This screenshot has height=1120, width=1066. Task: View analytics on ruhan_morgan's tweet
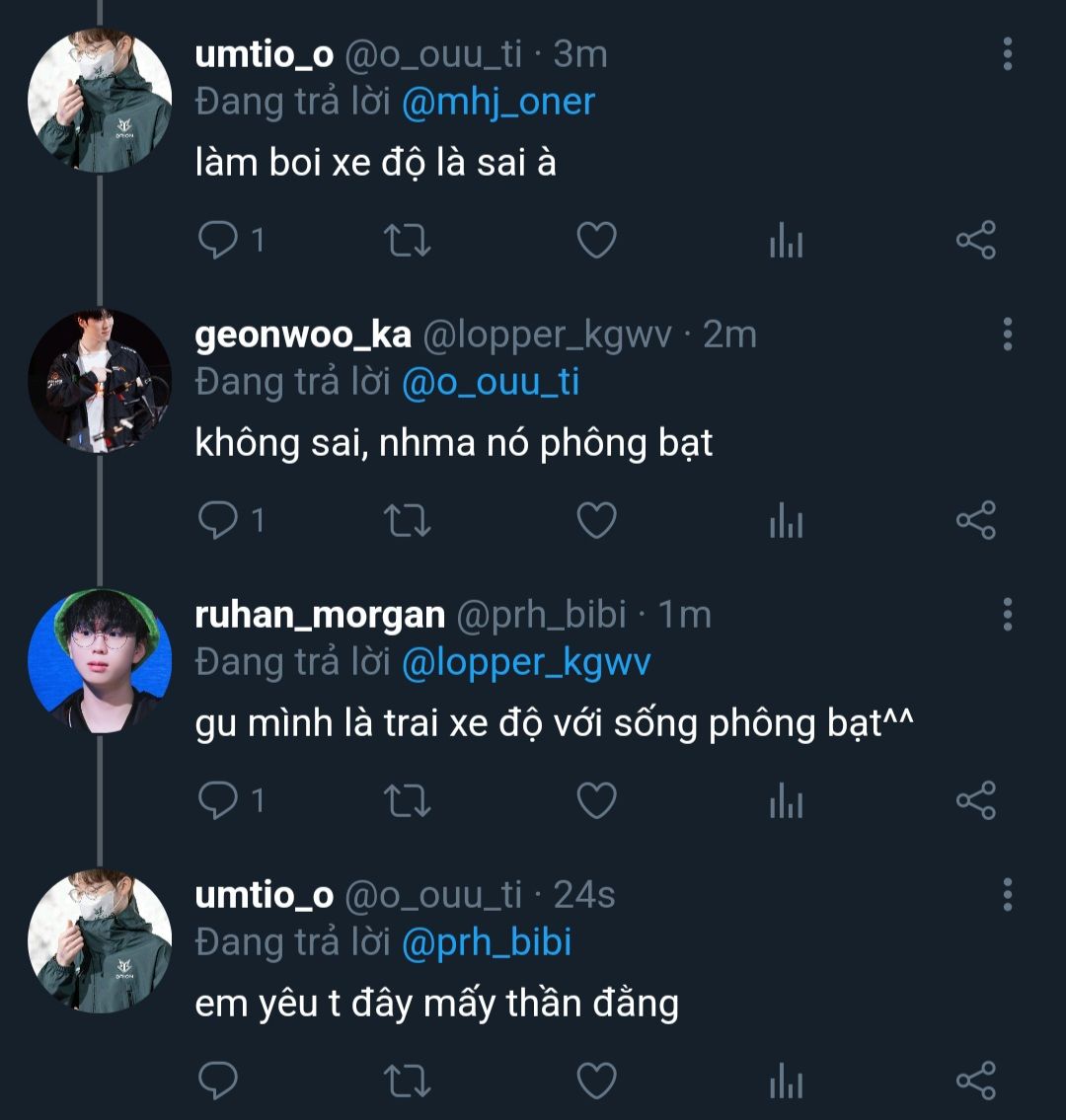click(786, 801)
